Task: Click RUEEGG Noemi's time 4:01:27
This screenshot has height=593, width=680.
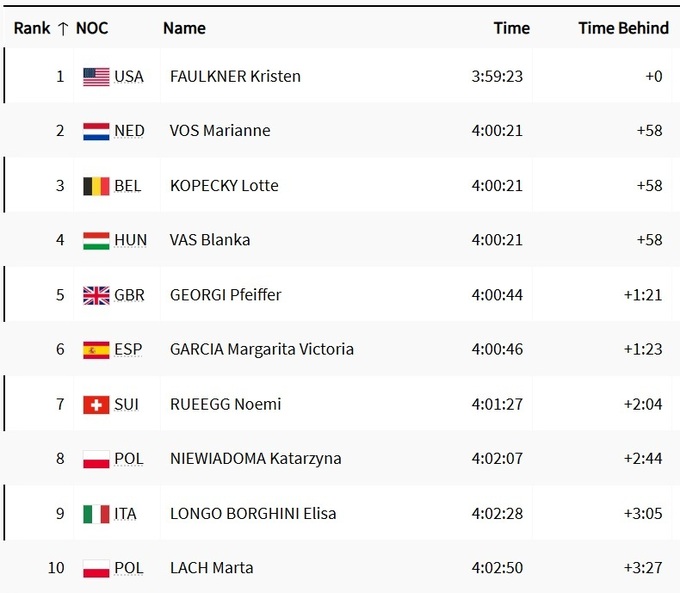Action: point(497,404)
